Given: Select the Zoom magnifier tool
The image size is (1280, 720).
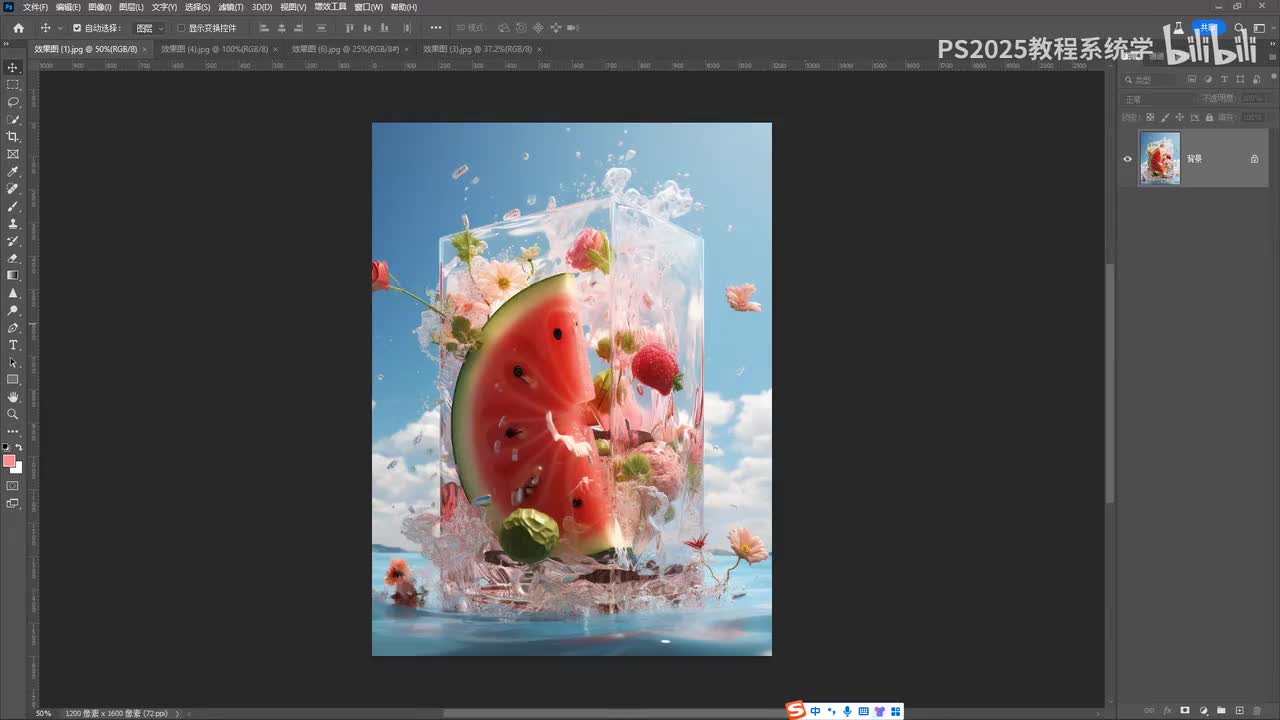Looking at the screenshot, I should tap(13, 414).
